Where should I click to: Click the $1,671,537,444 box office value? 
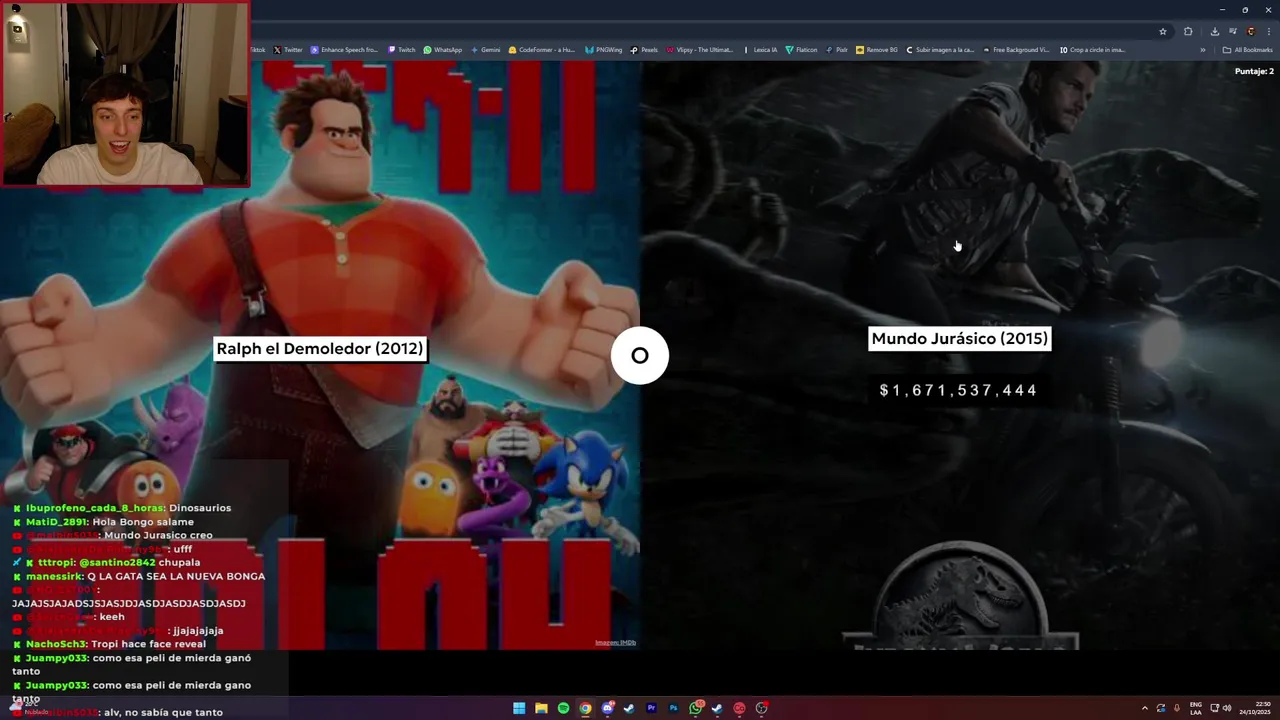tap(958, 390)
